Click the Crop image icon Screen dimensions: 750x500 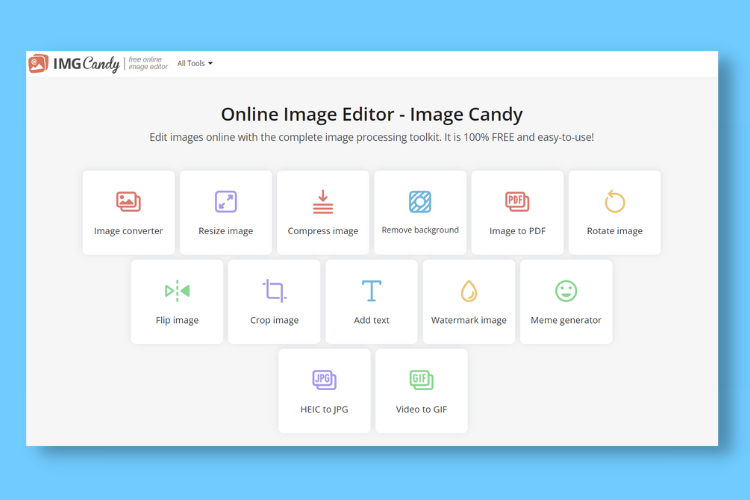tap(275, 291)
